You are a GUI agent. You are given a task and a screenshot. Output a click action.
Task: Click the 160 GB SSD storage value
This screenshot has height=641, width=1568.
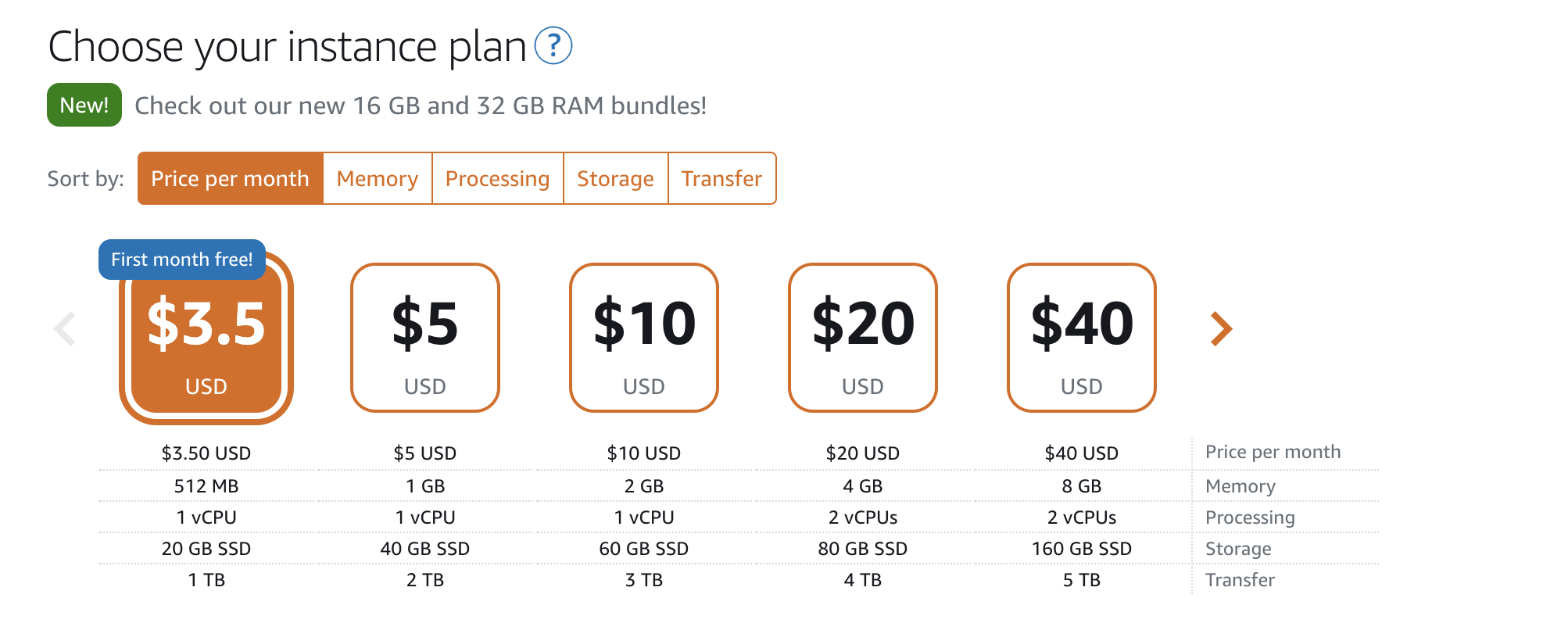[x=1082, y=549]
